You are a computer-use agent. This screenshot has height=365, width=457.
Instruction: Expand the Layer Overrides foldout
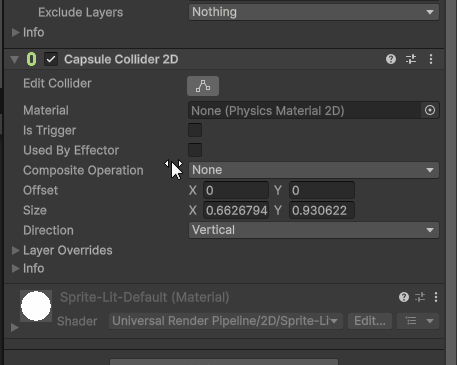[x=15, y=250]
